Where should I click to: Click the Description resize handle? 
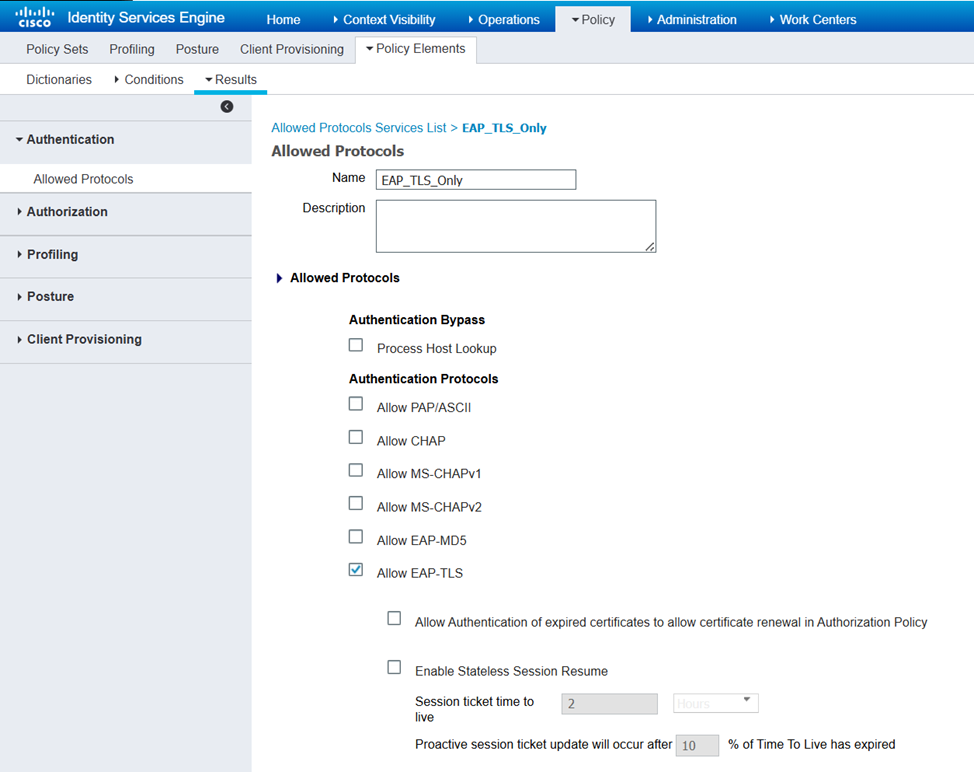650,247
